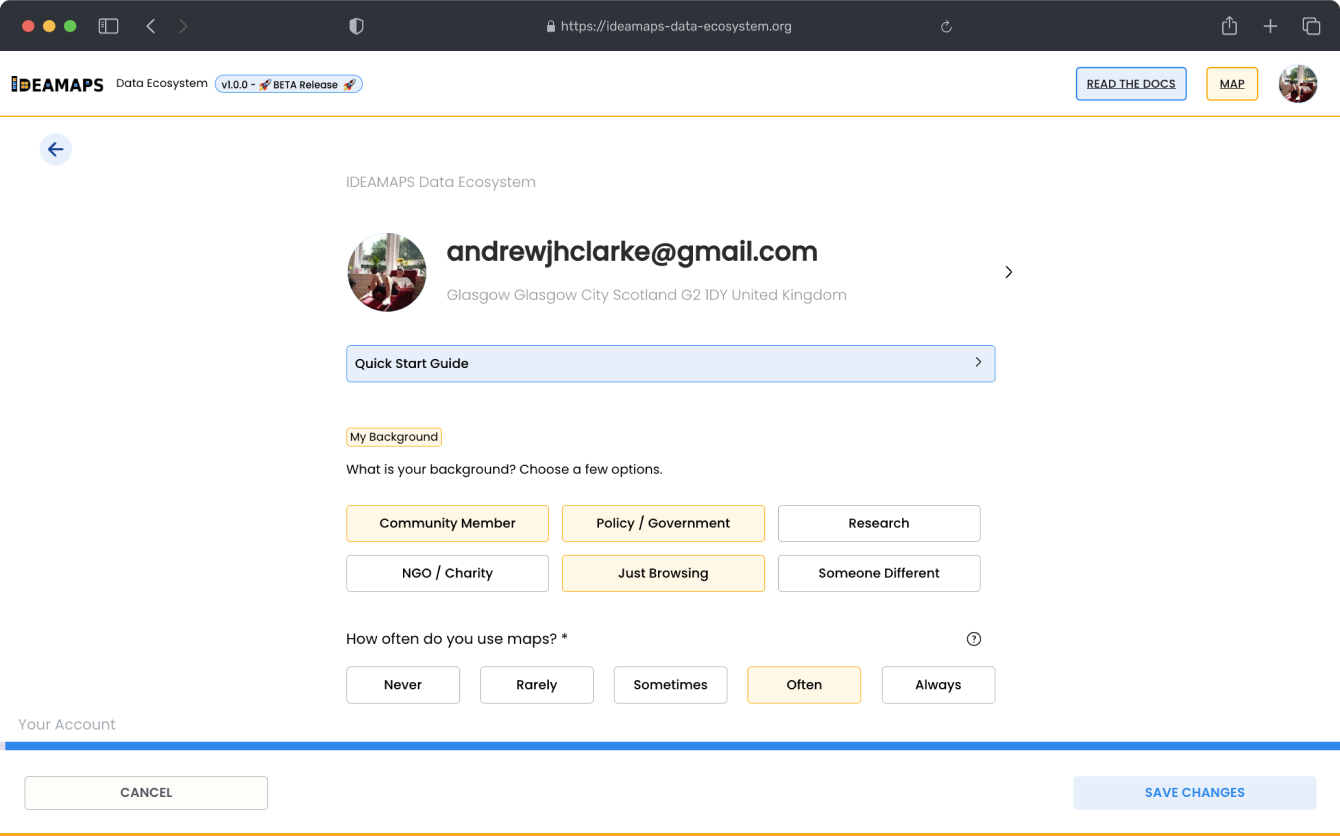Screen dimensions: 1340x836
Task: Select the Research background option
Action: tap(878, 523)
